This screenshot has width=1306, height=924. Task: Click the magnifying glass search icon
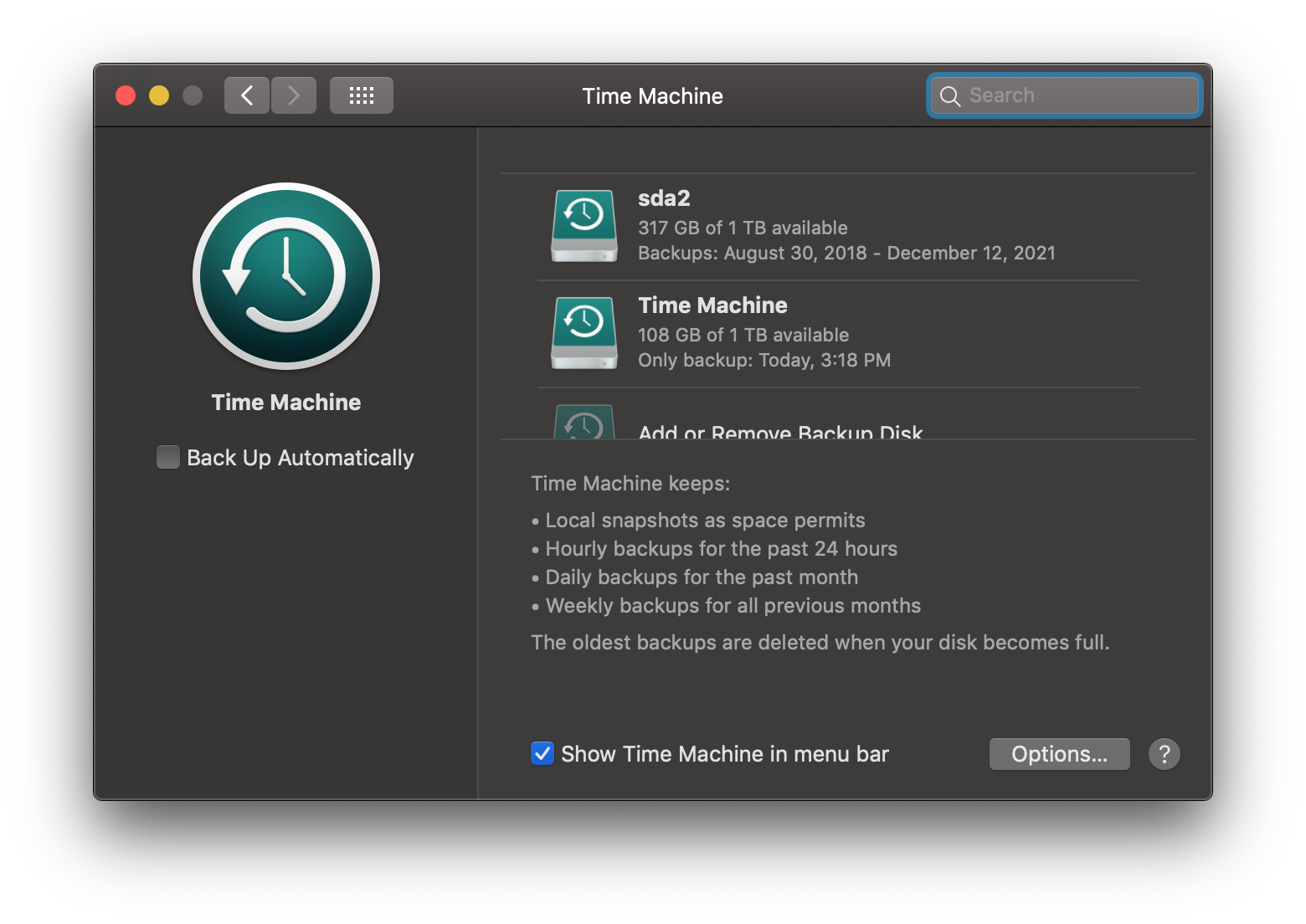click(x=949, y=96)
